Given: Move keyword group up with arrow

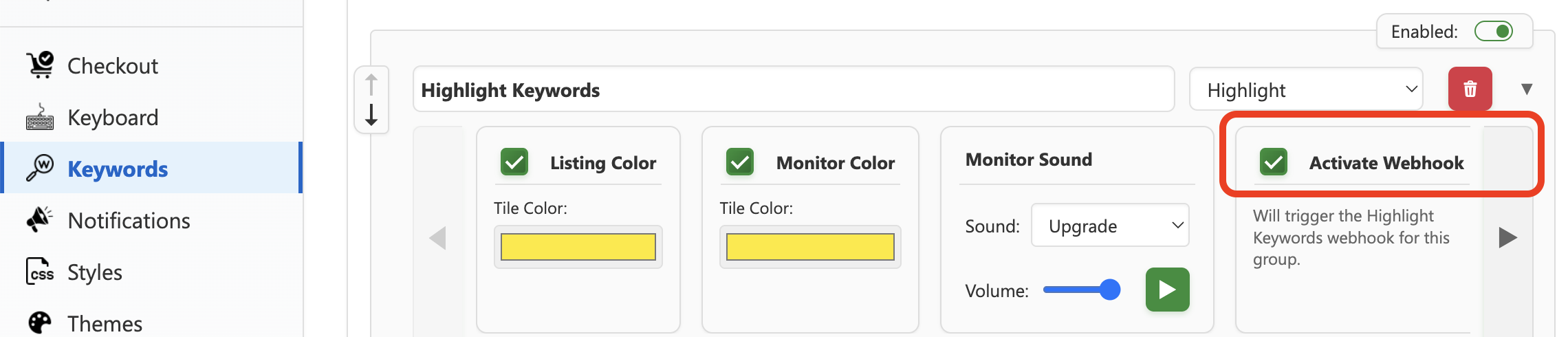Looking at the screenshot, I should point(371,85).
